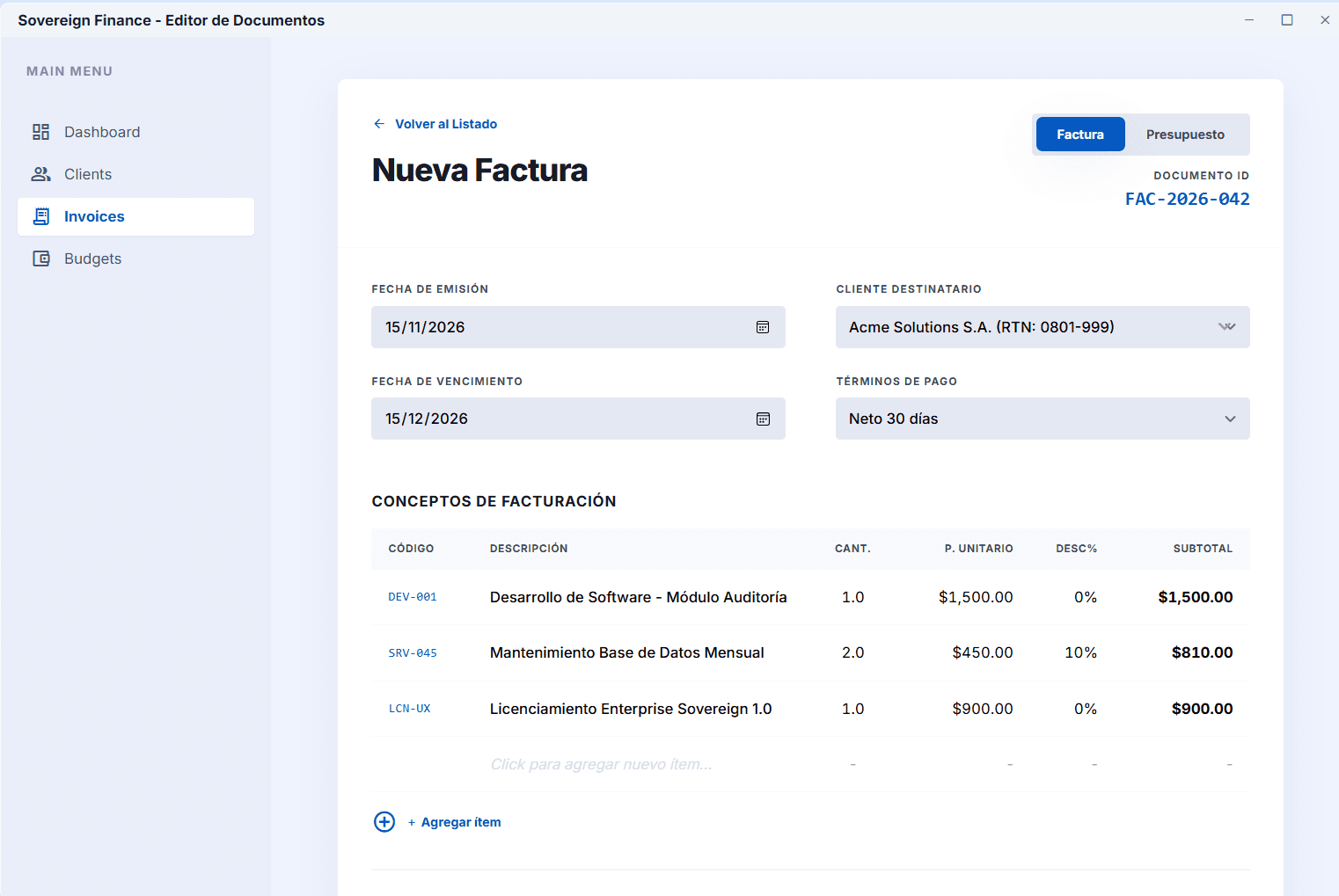
Task: Click 0% discount in LCN-UX row
Action: click(x=1086, y=709)
